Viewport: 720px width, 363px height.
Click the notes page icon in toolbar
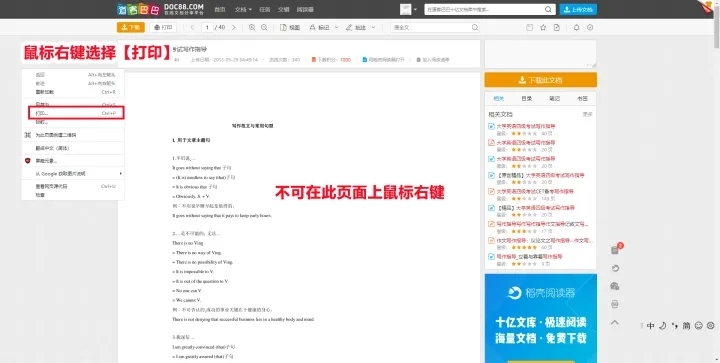[x=529, y=28]
